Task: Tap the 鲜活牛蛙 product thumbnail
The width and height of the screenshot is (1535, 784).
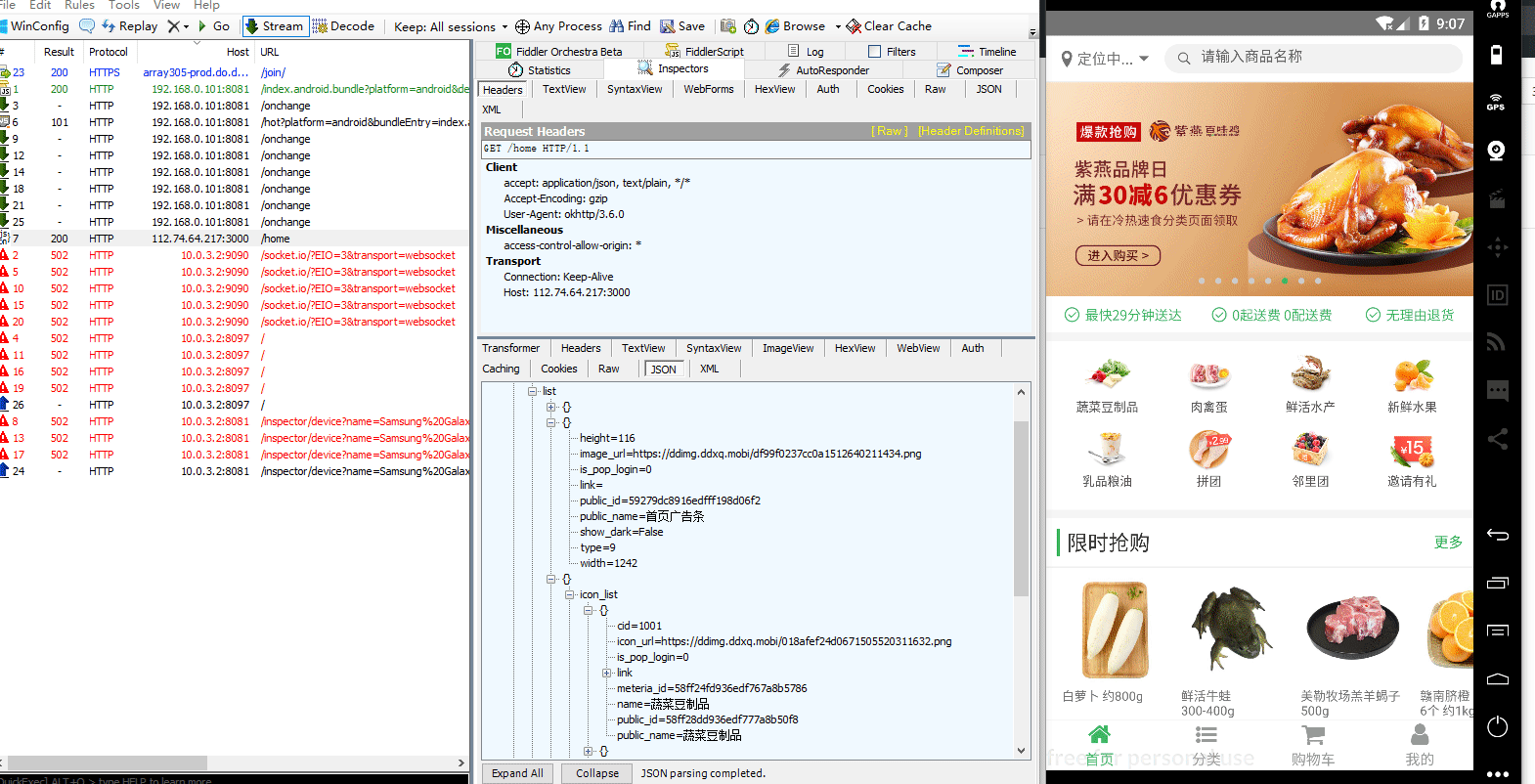Action: click(x=1231, y=630)
